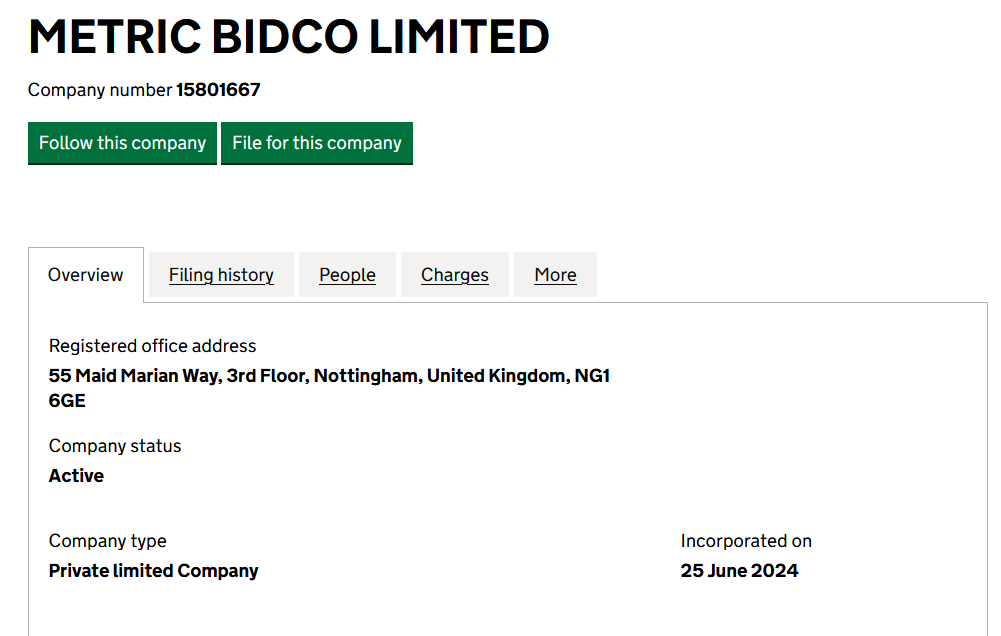1001x636 pixels.
Task: Click the Company status label
Action: (x=115, y=446)
